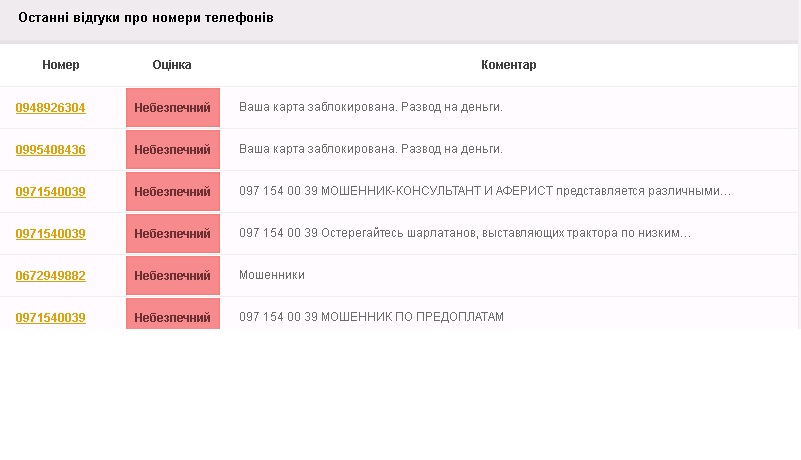Click the Коментар column header
The height and width of the screenshot is (460, 801).
click(508, 65)
